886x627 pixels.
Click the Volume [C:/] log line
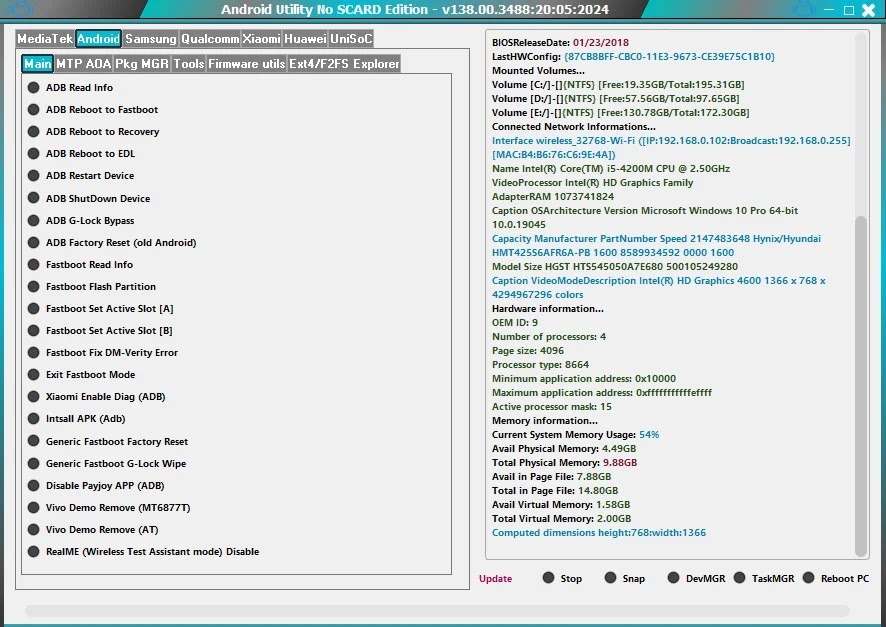pyautogui.click(x=618, y=85)
